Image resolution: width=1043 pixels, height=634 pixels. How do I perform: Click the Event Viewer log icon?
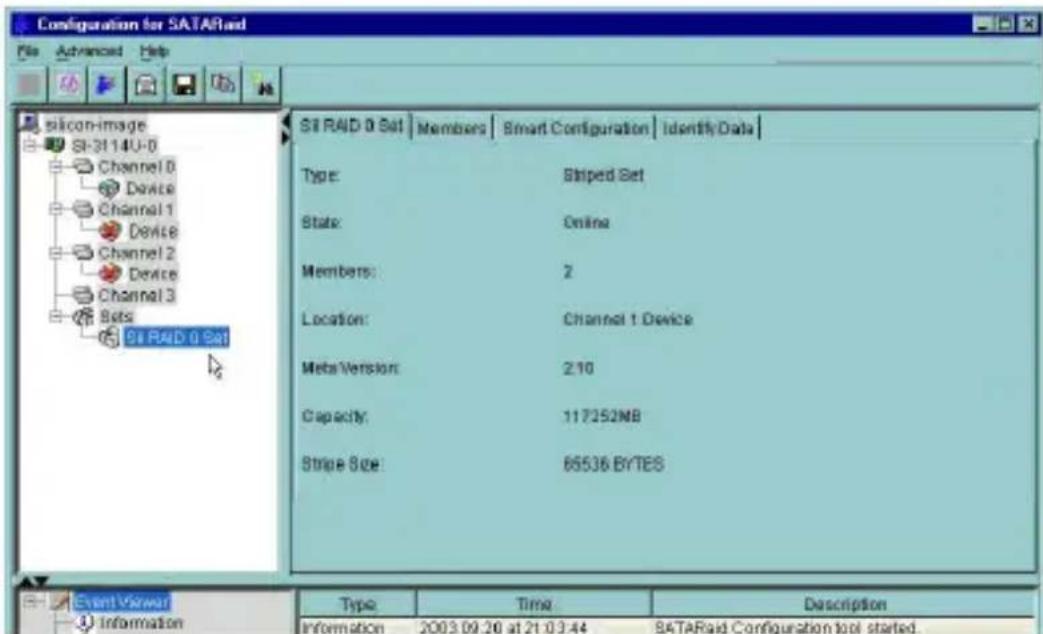[60, 602]
